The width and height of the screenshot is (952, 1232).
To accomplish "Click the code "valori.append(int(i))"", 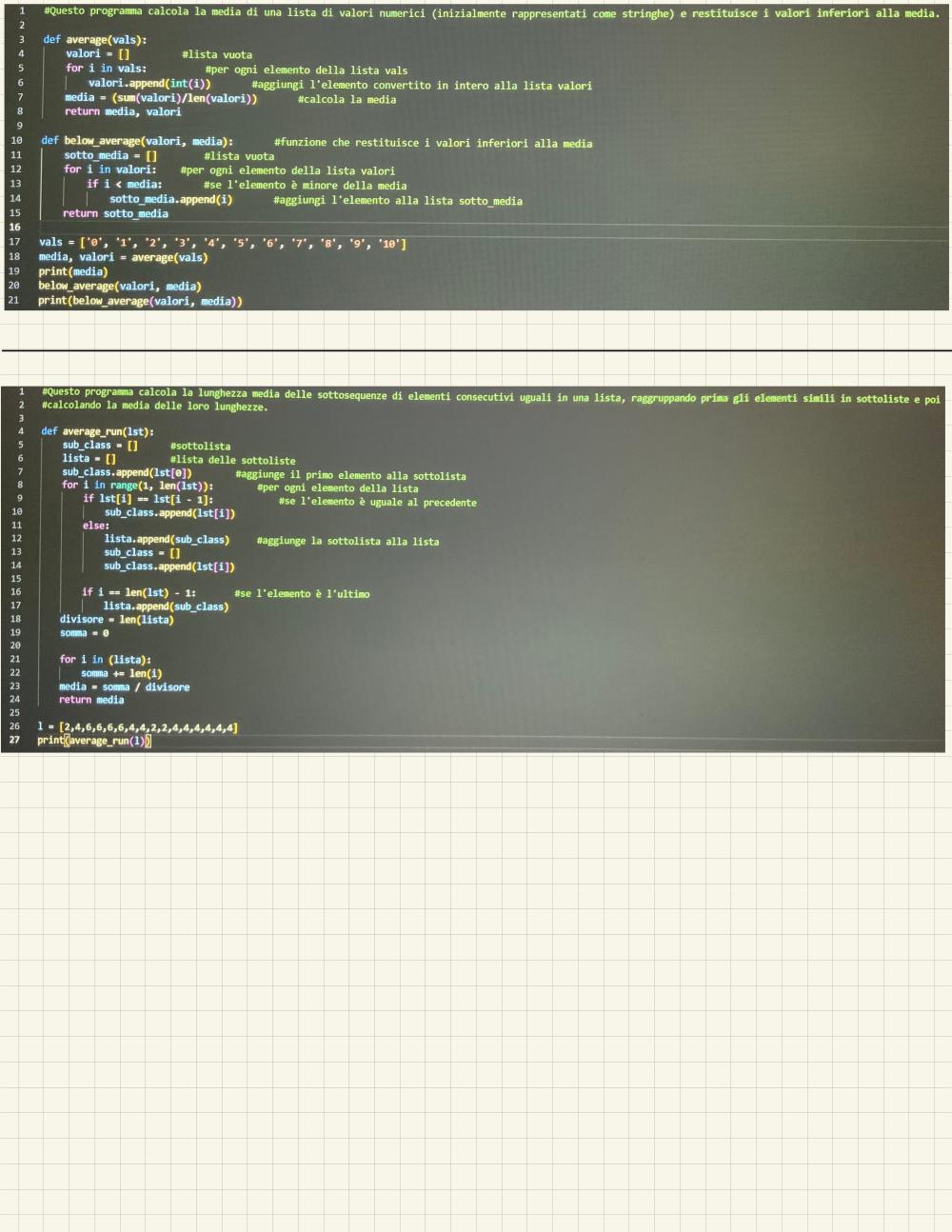I will [x=149, y=84].
